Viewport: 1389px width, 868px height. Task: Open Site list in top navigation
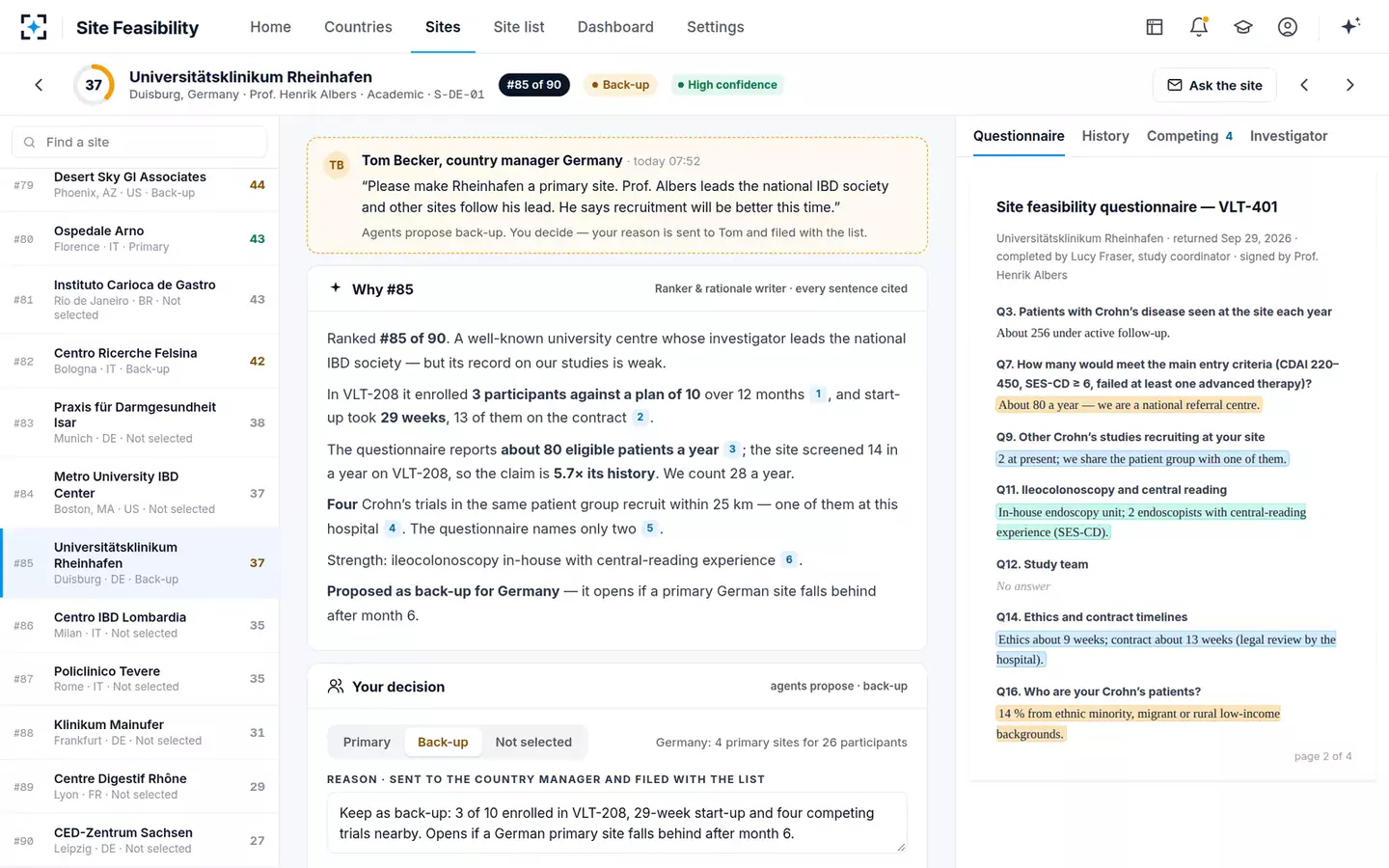tap(519, 27)
